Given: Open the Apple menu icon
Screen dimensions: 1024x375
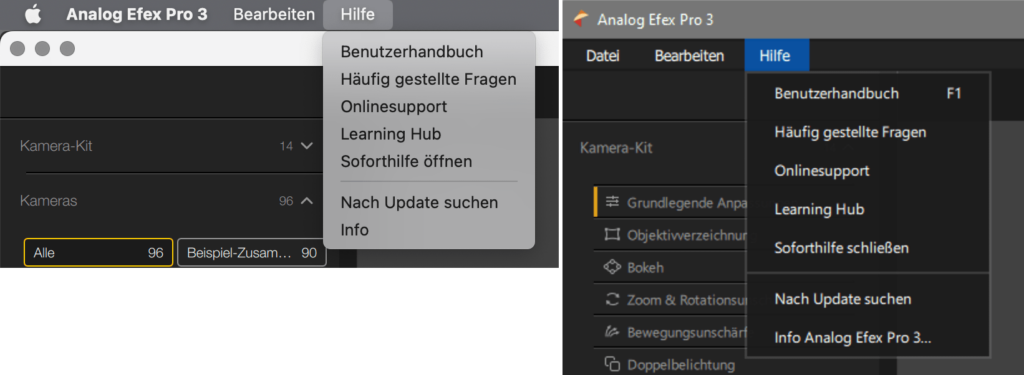Looking at the screenshot, I should point(33,14).
